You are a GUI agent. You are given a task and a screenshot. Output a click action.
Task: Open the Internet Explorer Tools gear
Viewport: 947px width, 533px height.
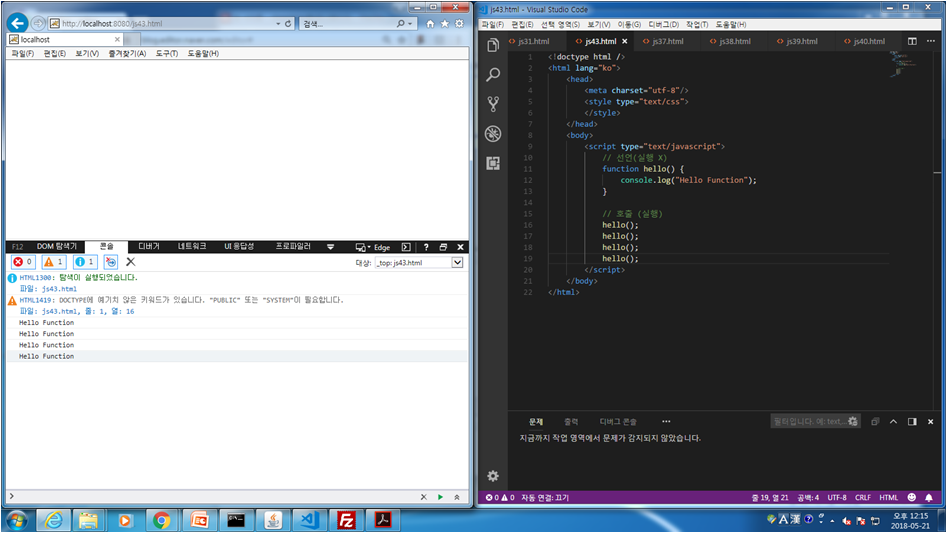tap(460, 24)
